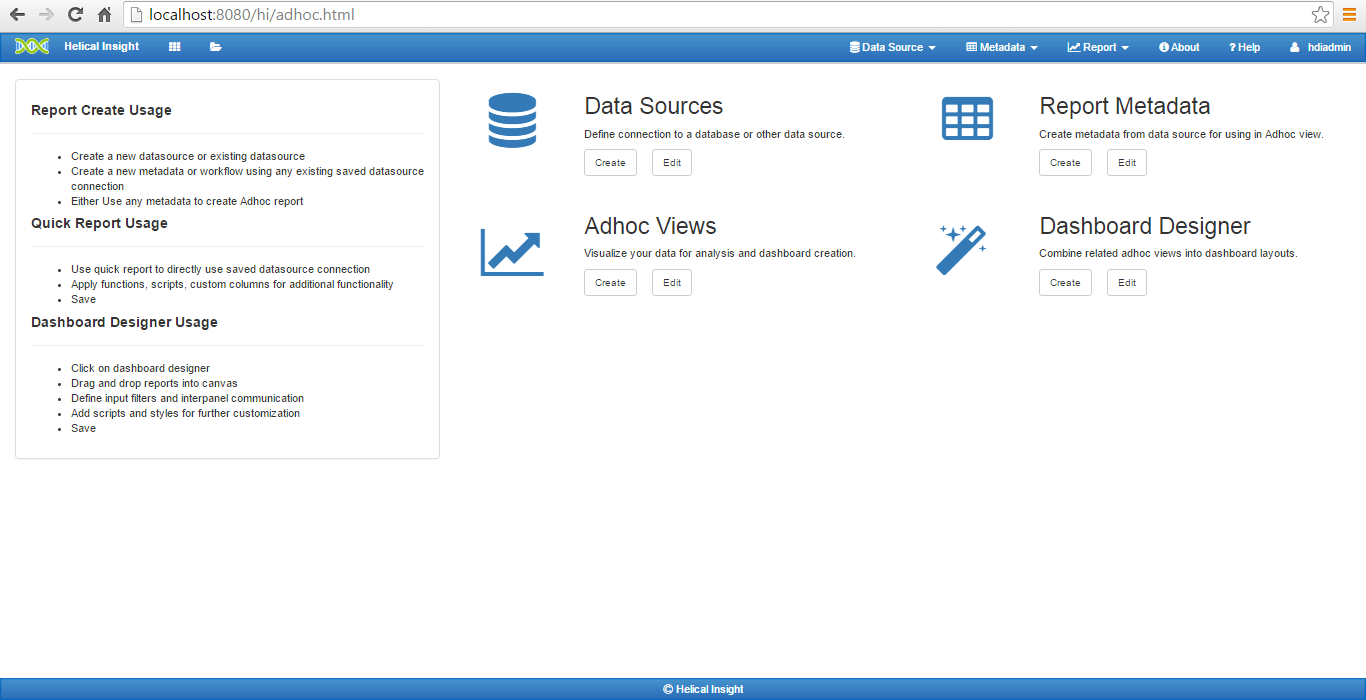
Task: Open the browser home page icon
Action: 104,15
